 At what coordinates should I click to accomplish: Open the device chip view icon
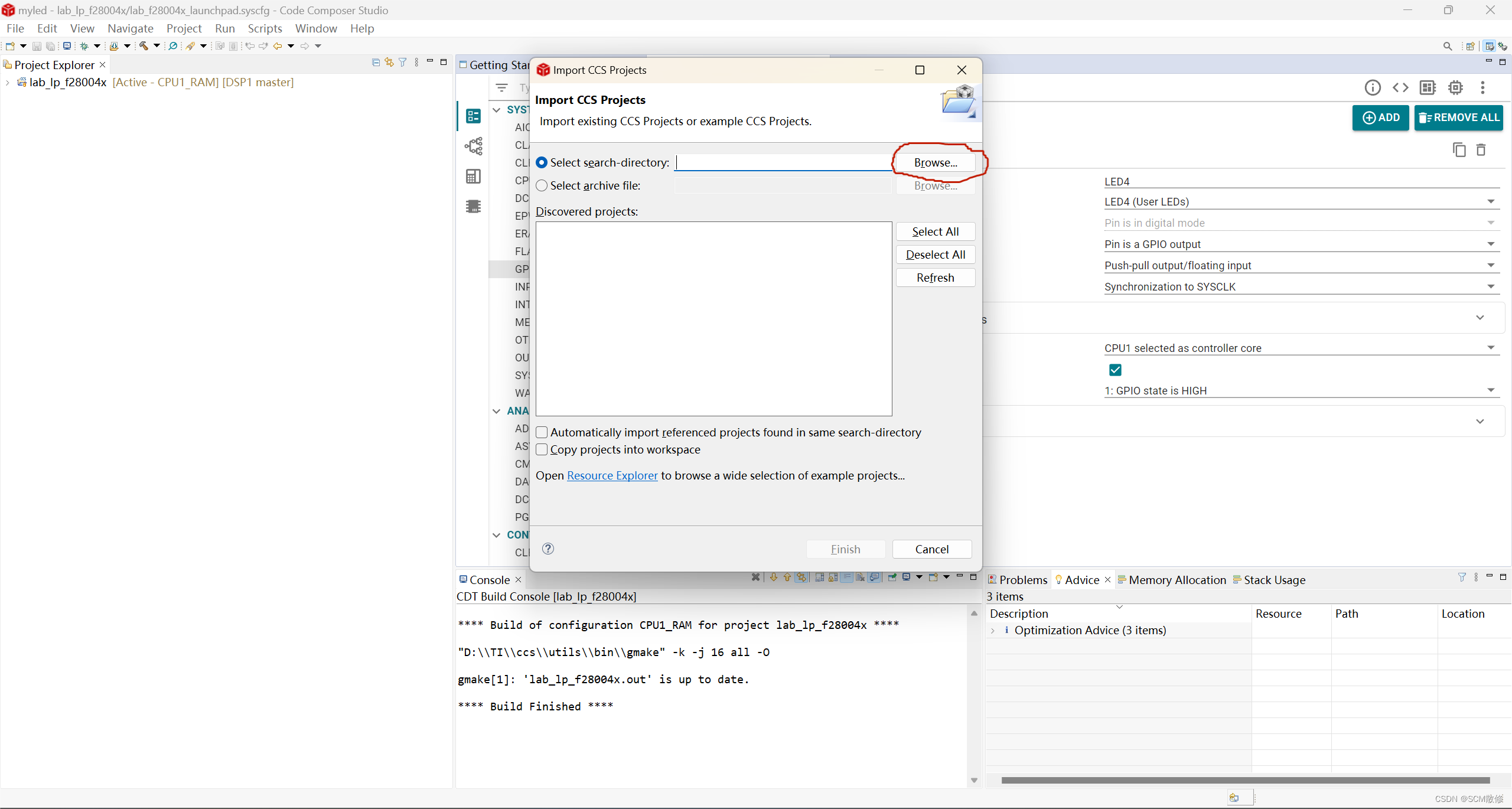coord(1455,88)
